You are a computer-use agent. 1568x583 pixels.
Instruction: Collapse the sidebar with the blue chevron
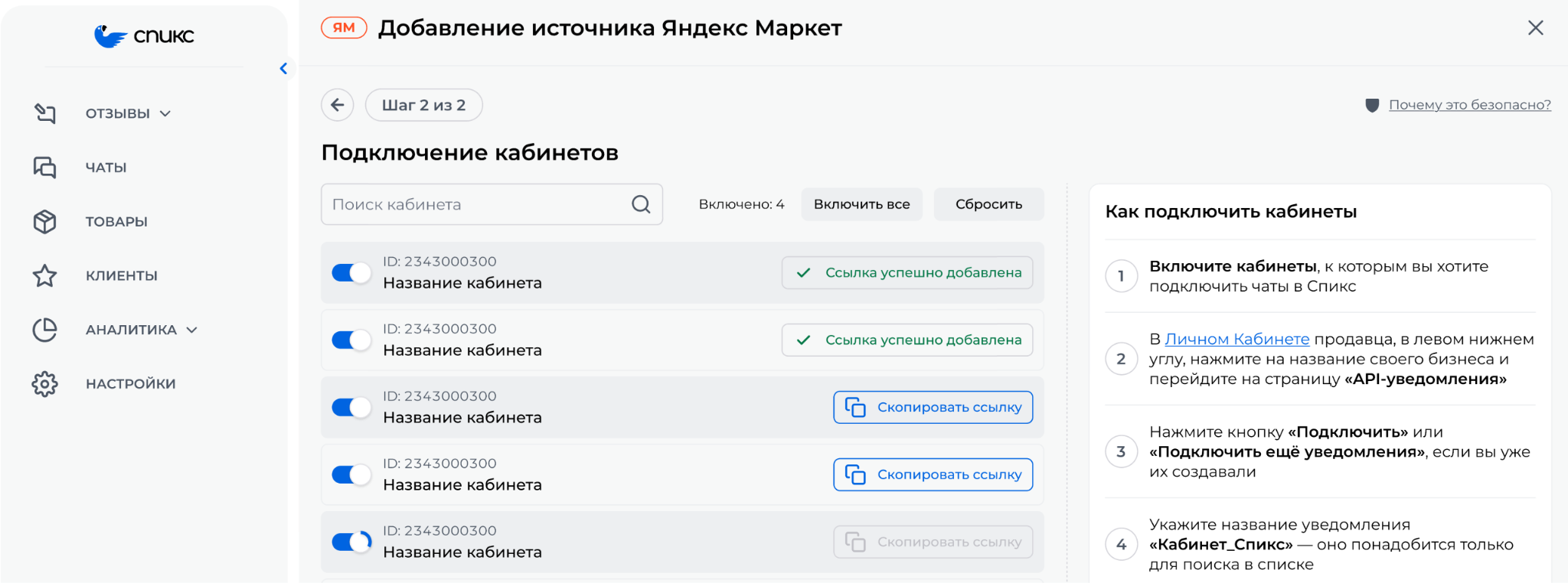283,69
